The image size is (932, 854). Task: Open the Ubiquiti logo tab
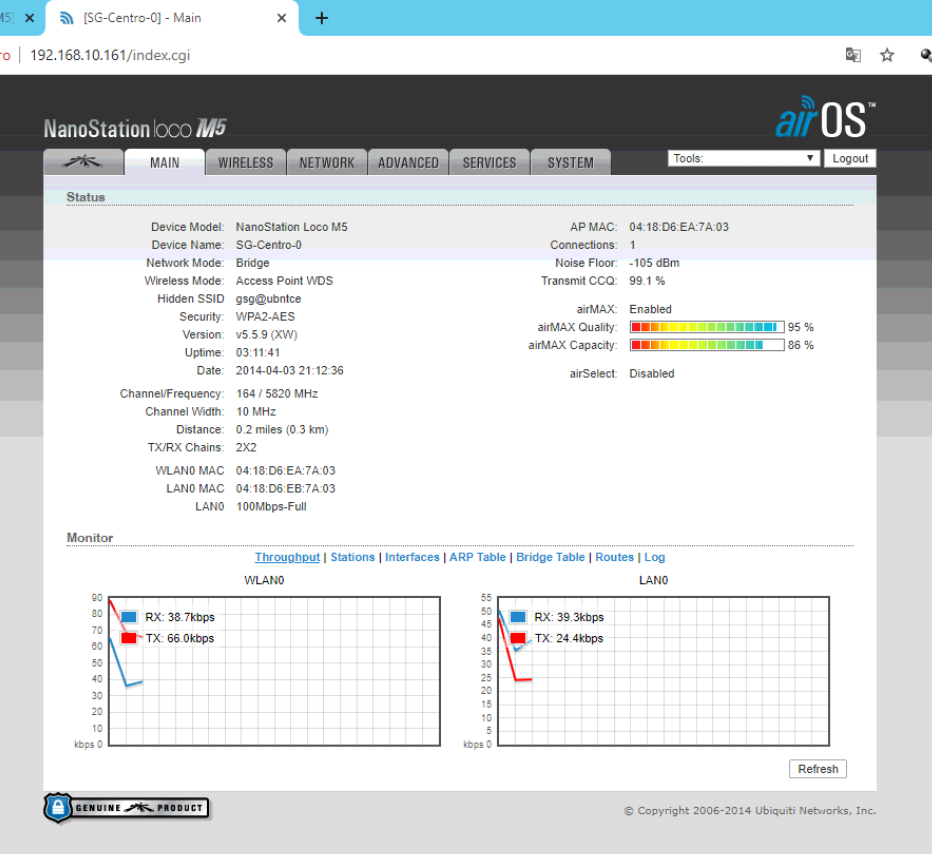click(83, 162)
